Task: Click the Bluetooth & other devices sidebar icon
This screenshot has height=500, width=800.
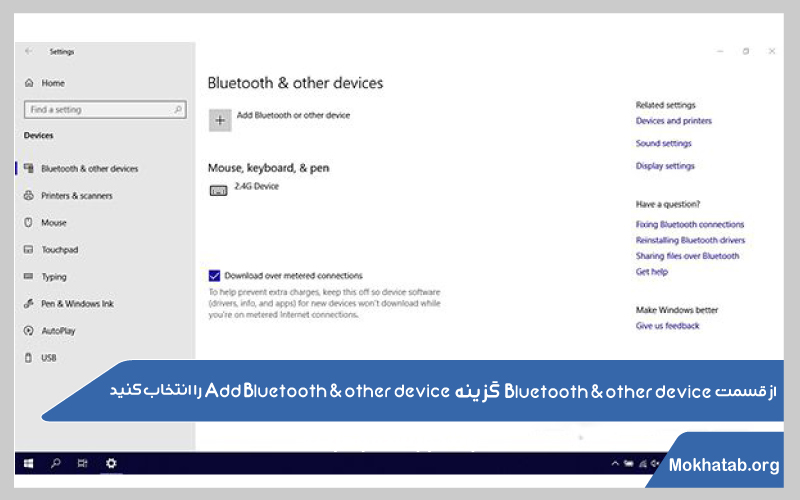Action: [x=29, y=168]
